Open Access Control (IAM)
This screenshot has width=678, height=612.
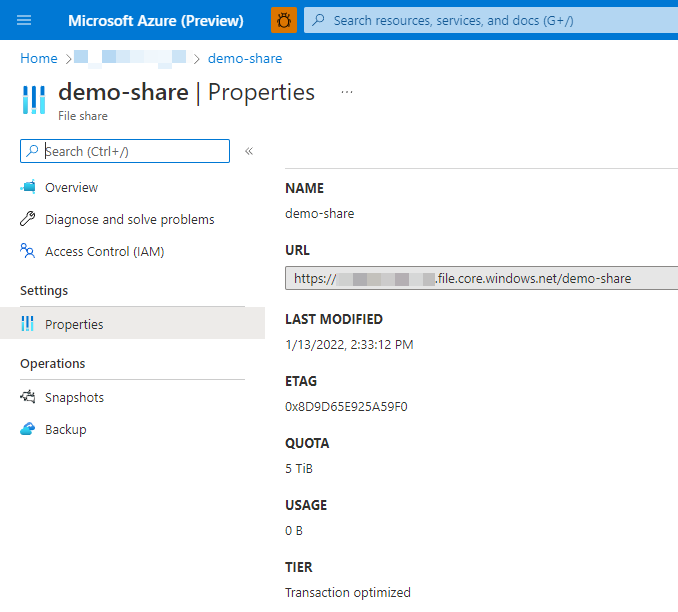[x=105, y=252]
